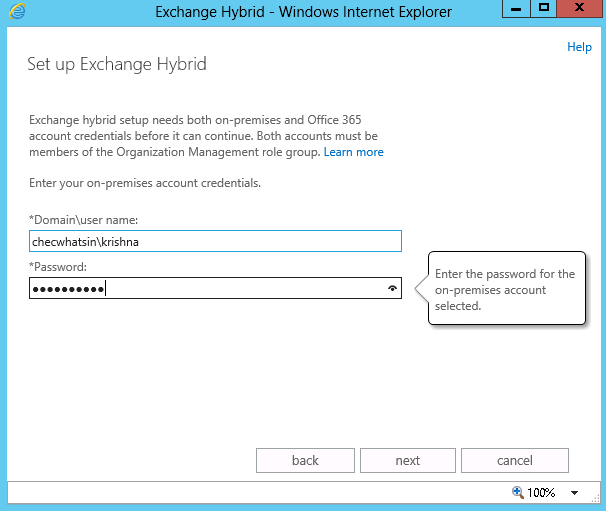Image resolution: width=606 pixels, height=511 pixels.
Task: Minimize the Exchange Hybrid window
Action: (516, 9)
